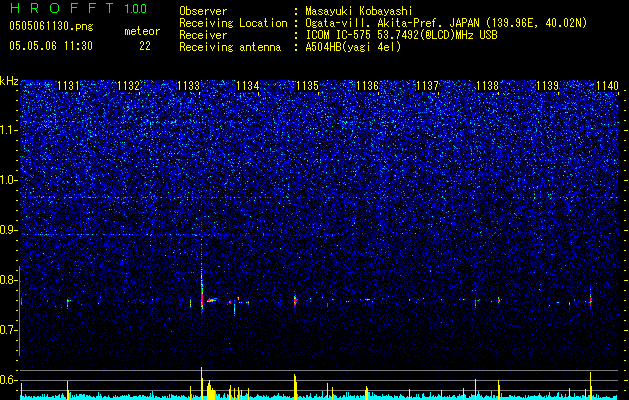Click the "Receiving antenna" label

pos(230,47)
